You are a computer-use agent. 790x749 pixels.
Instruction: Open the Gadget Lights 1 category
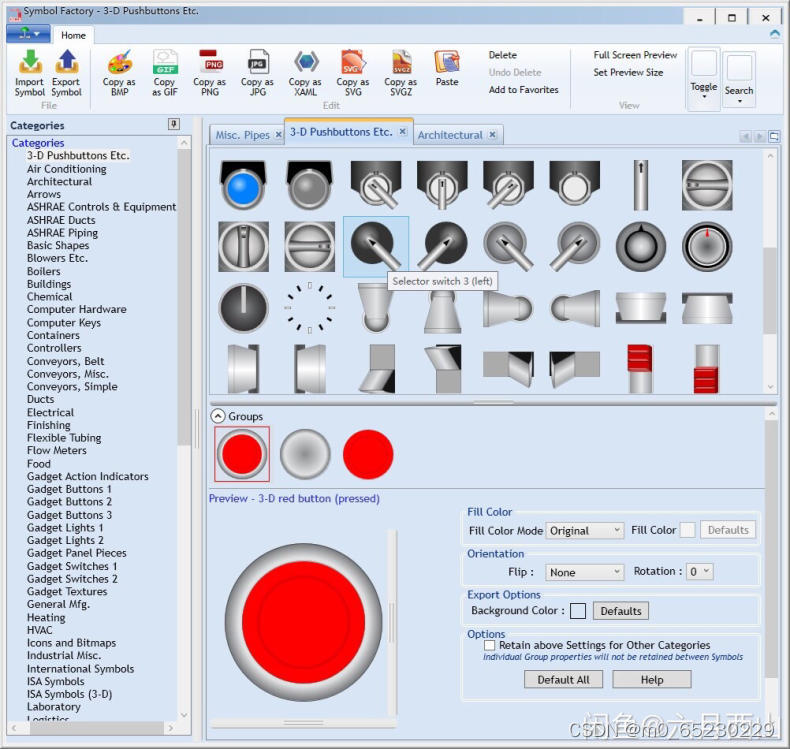(65, 527)
